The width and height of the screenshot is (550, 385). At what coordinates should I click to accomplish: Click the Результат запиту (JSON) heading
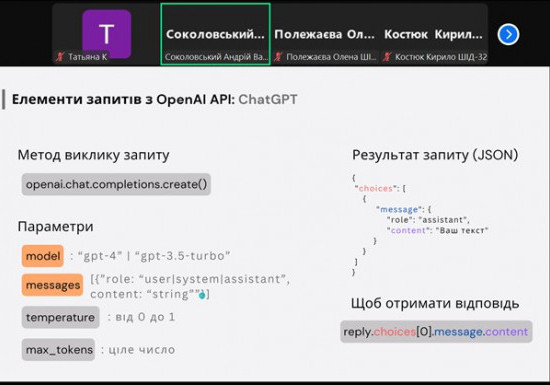pos(435,155)
